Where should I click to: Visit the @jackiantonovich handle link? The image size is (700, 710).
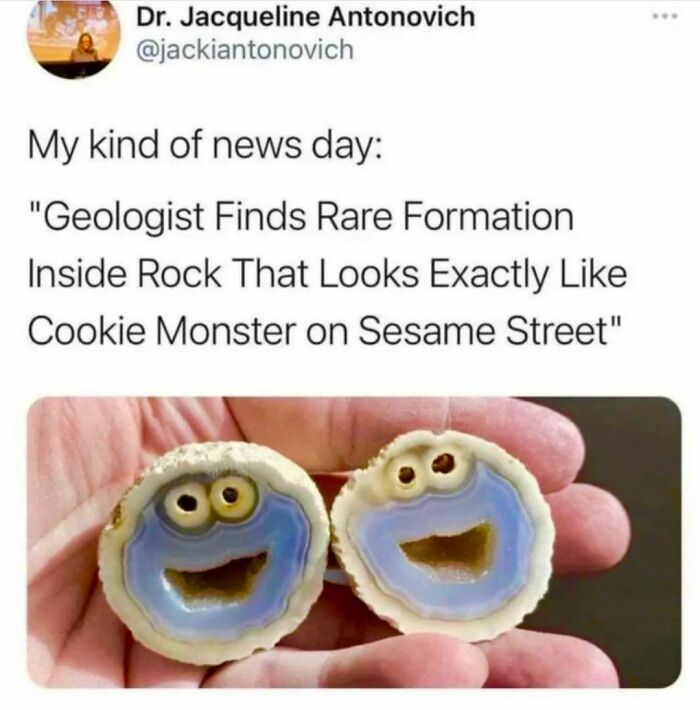(x=245, y=50)
